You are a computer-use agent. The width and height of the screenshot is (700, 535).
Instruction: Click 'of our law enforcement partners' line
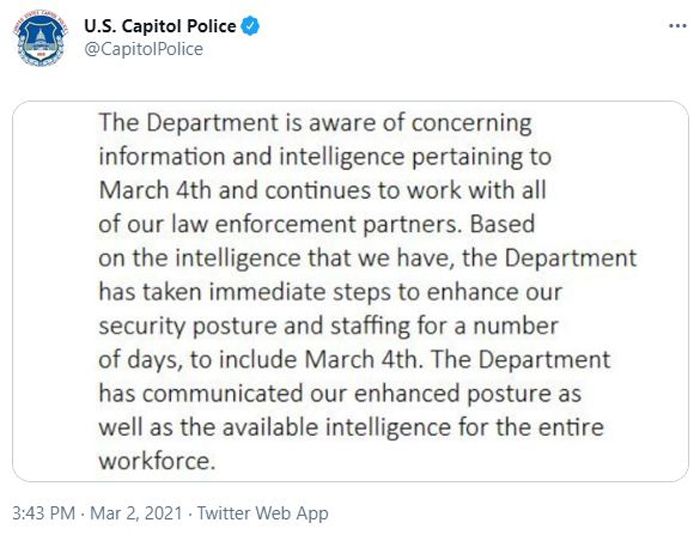[x=317, y=224]
